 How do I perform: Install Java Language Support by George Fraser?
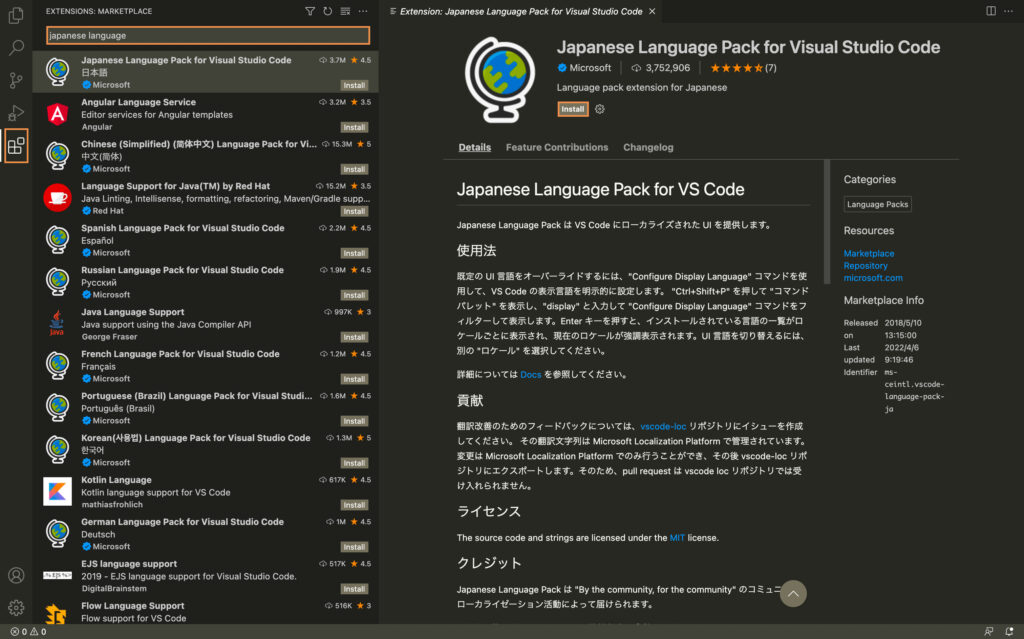(354, 337)
